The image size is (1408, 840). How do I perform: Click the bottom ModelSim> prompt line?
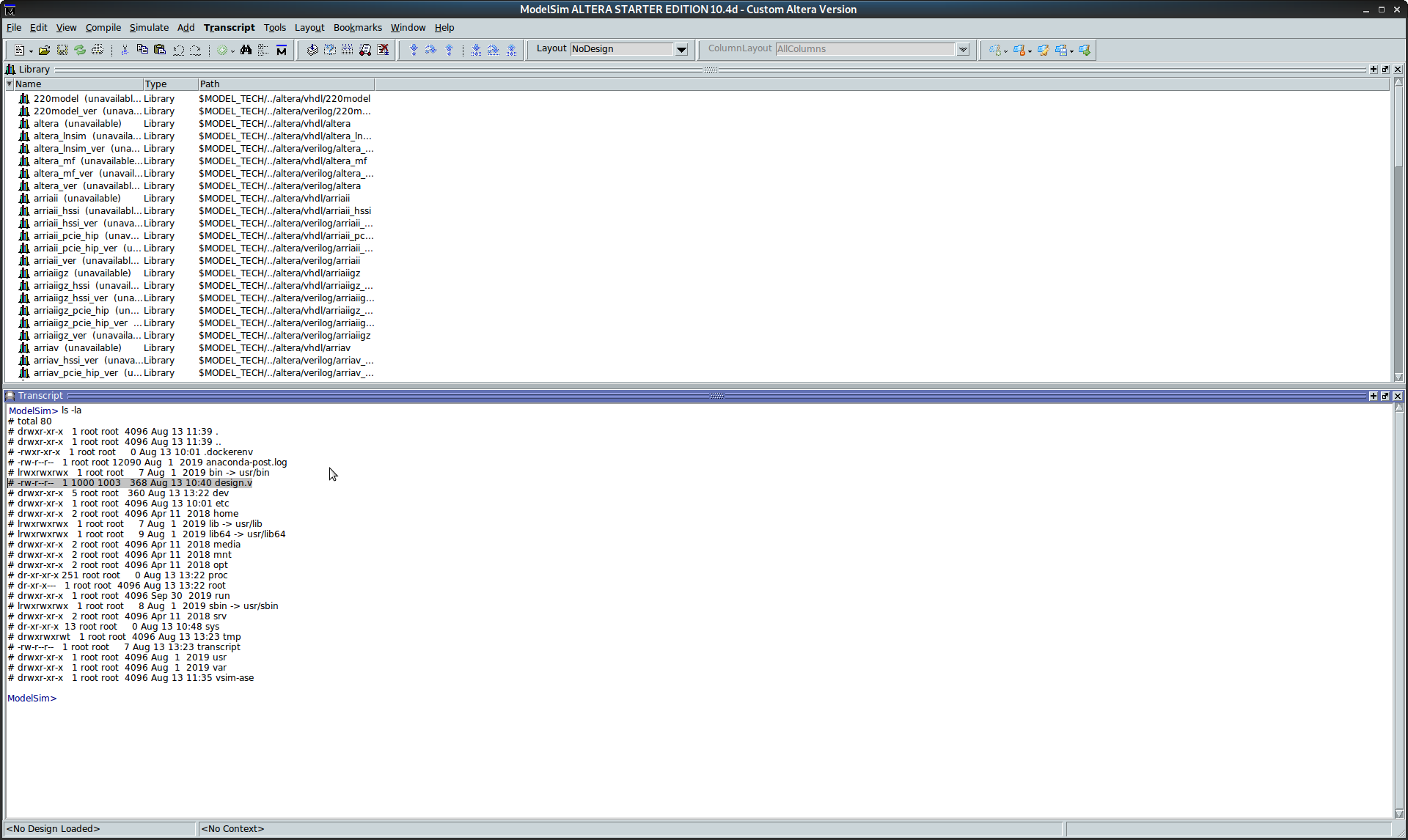(32, 699)
